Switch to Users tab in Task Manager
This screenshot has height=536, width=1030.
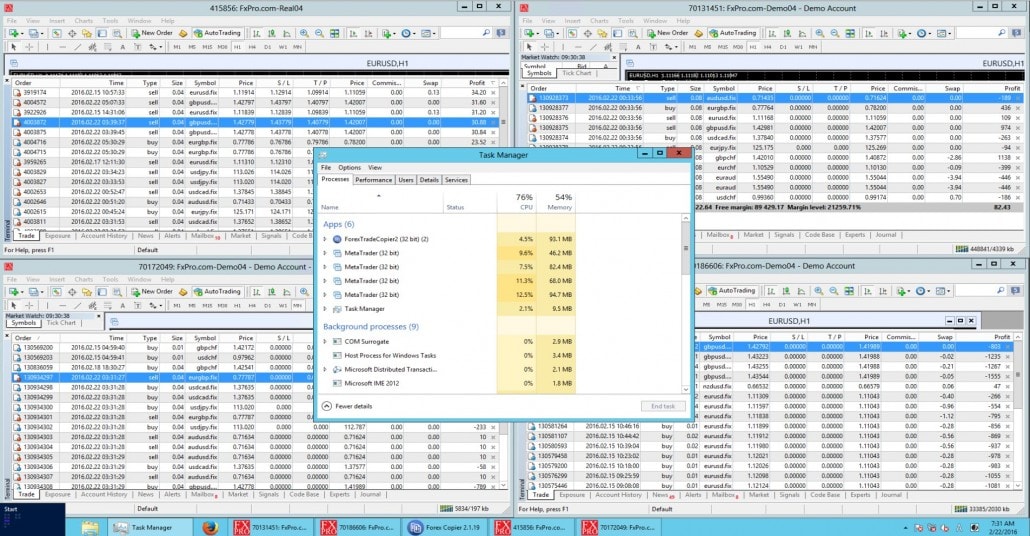click(406, 179)
